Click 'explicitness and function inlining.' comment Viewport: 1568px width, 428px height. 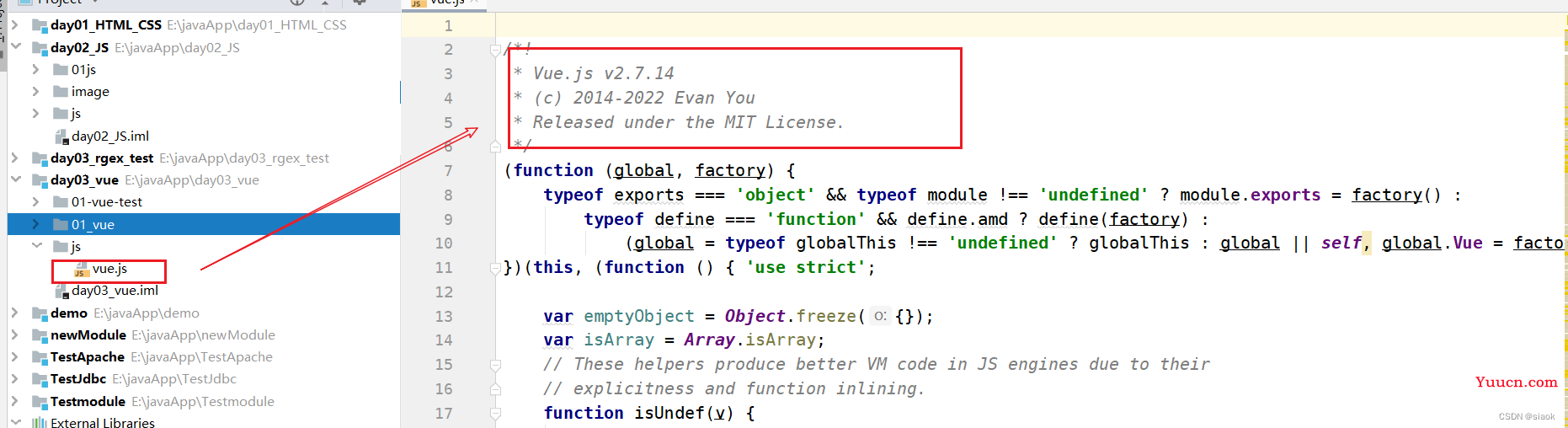click(x=749, y=389)
